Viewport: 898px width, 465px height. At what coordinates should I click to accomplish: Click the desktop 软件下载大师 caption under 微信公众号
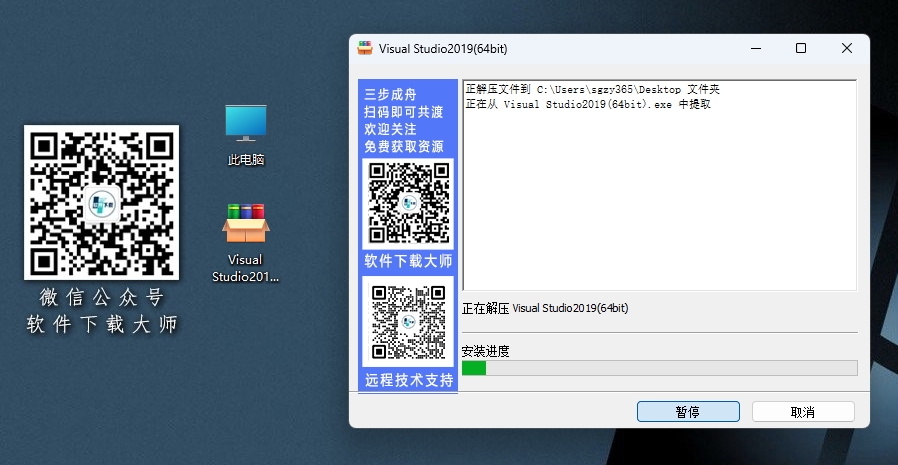[x=101, y=325]
